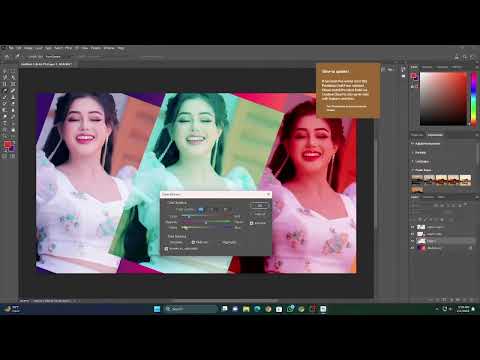Image resolution: width=480 pixels, height=360 pixels.
Task: Click the first Color Levels input field
Action: pos(201,210)
